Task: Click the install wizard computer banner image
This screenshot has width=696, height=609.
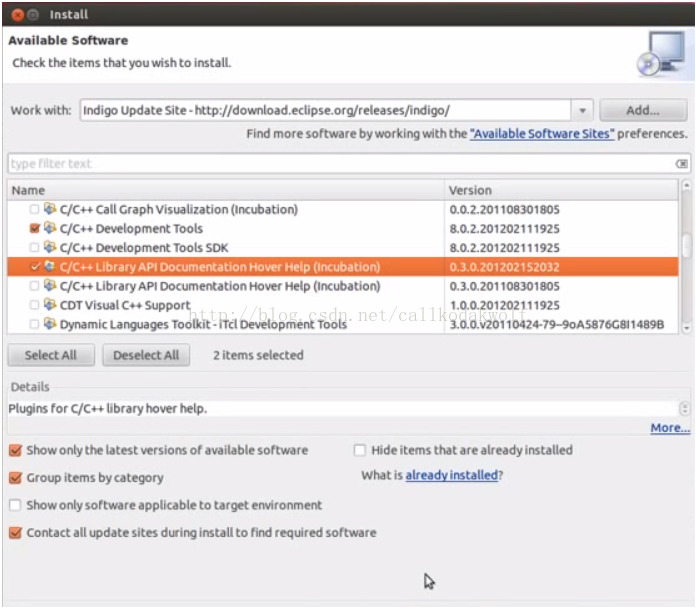Action: coord(661,54)
